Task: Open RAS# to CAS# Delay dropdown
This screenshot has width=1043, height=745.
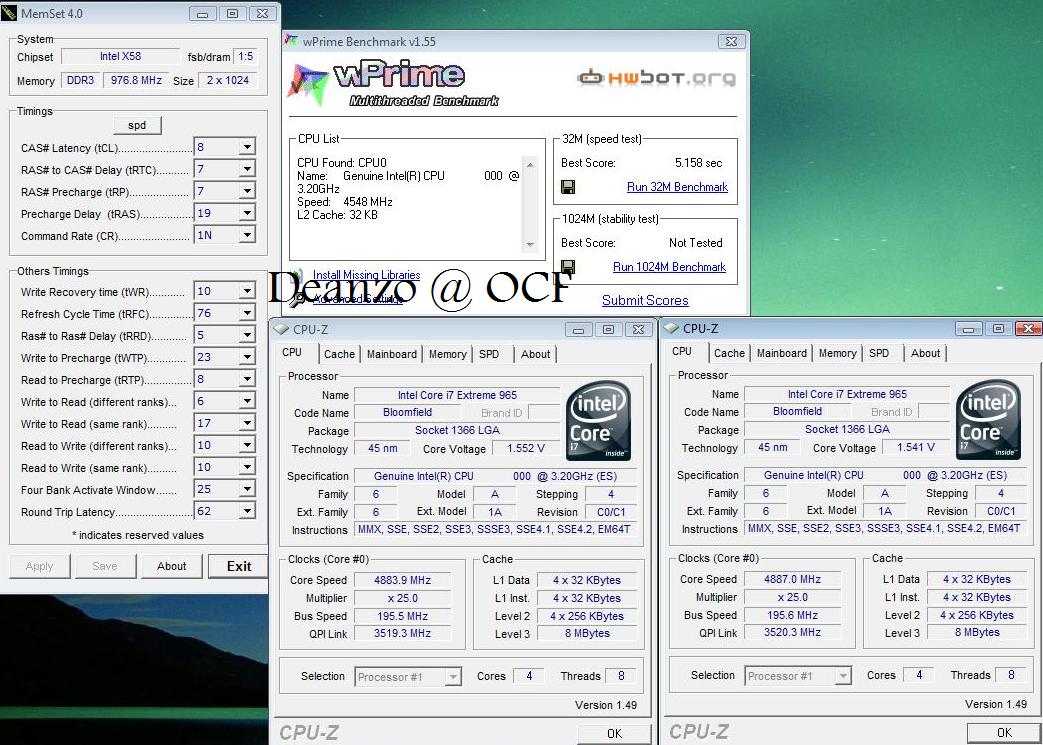Action: [x=247, y=169]
